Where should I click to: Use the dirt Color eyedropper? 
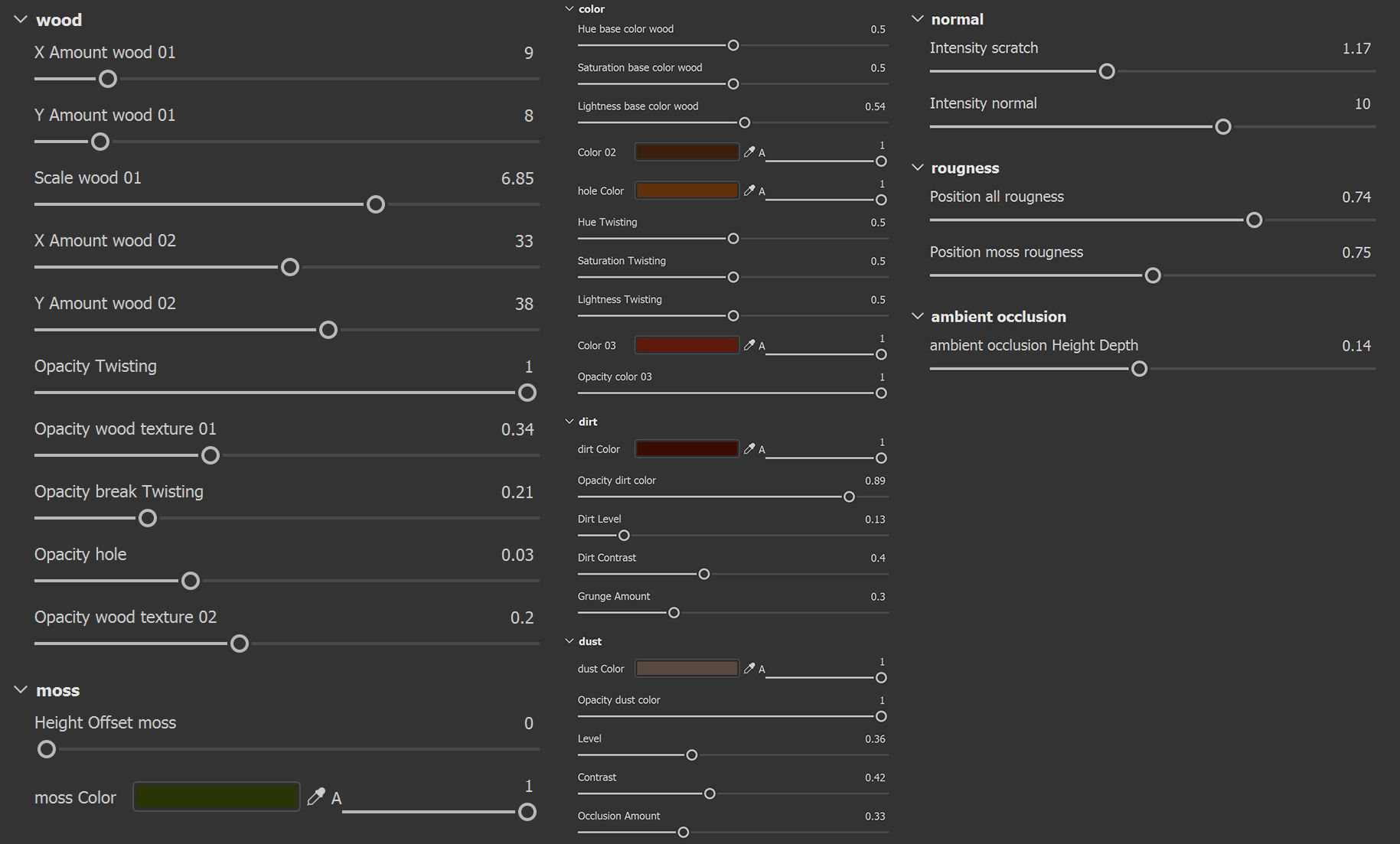tap(749, 448)
